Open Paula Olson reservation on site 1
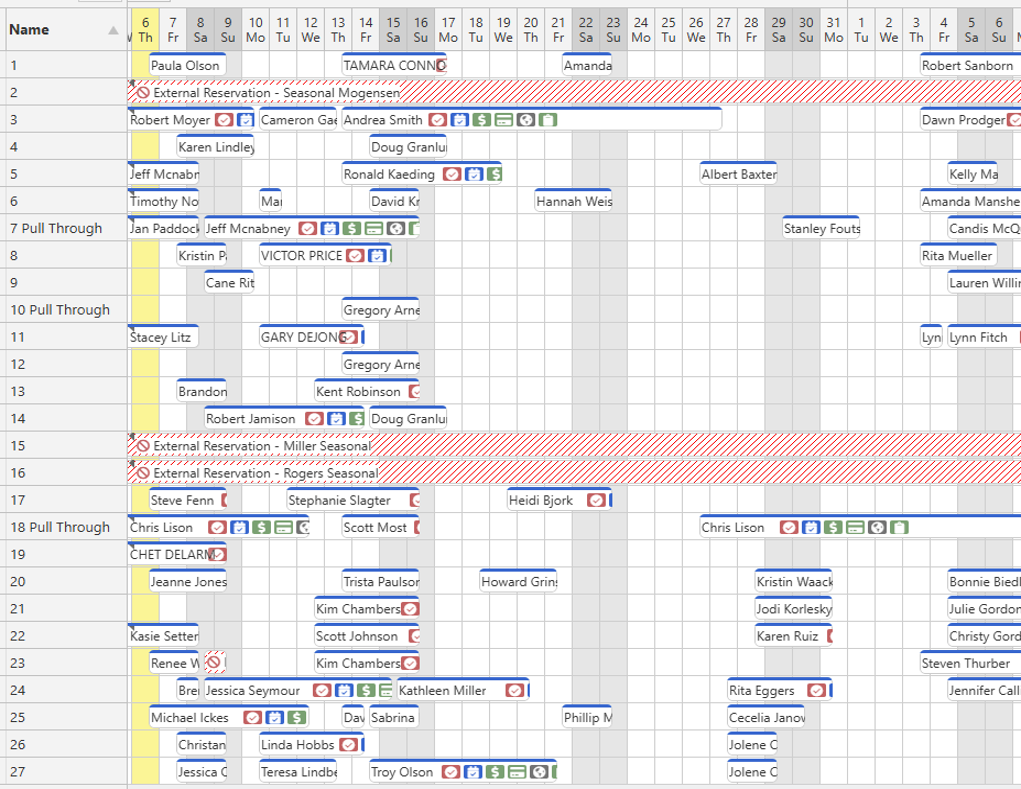Screen dimensions: 1021x789 pyautogui.click(x=188, y=65)
